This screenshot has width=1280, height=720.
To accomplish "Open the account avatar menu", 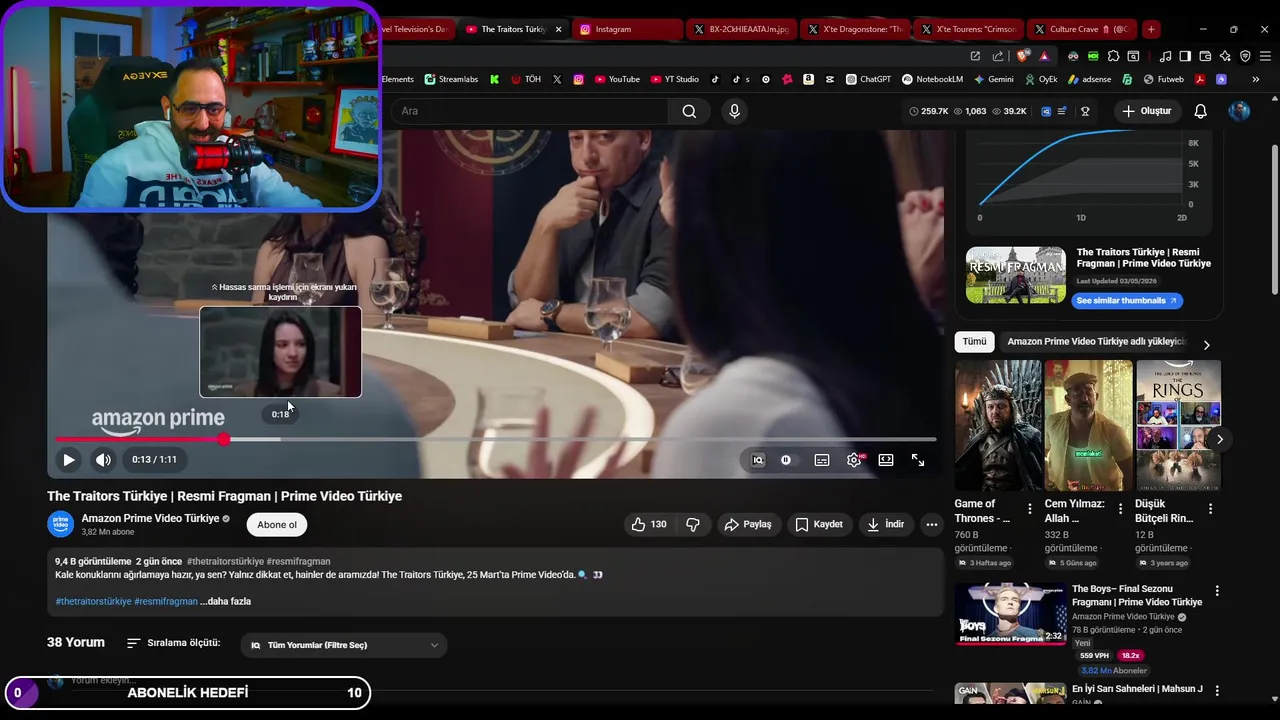I will (x=1239, y=111).
